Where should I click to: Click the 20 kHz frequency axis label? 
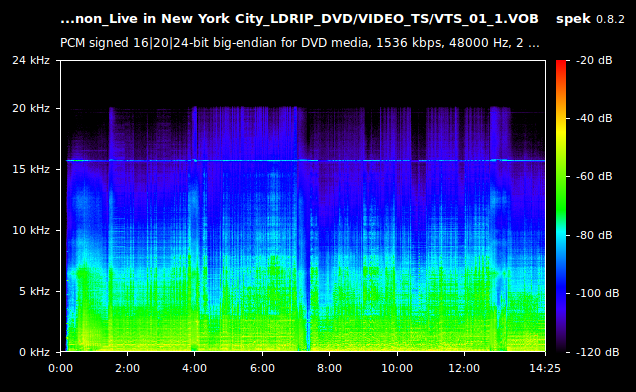click(31, 108)
